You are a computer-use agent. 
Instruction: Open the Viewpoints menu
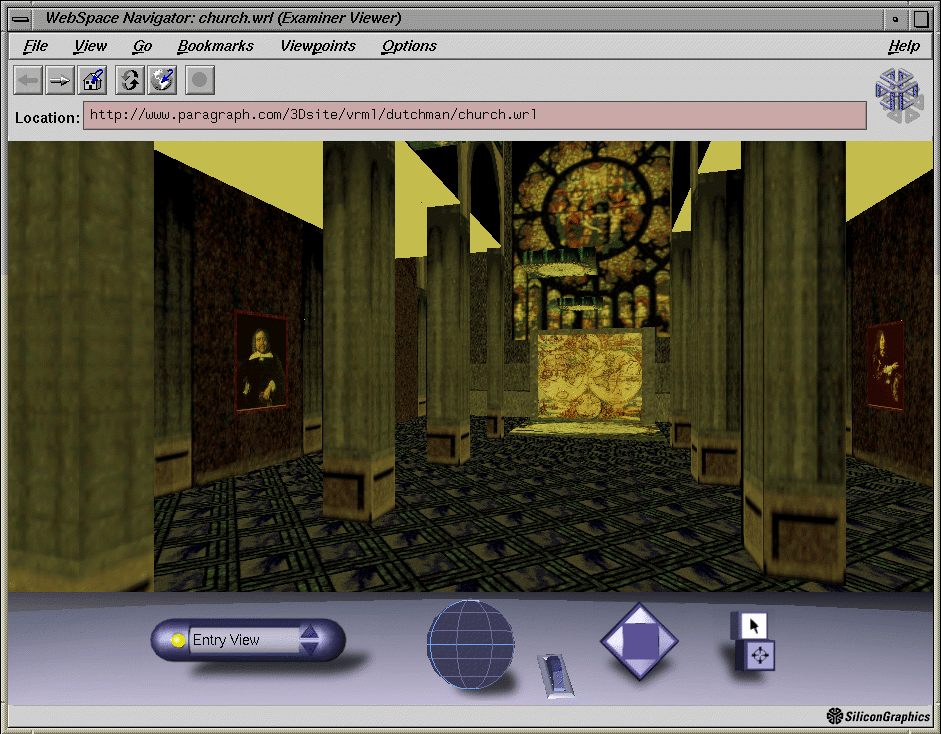[x=318, y=46]
